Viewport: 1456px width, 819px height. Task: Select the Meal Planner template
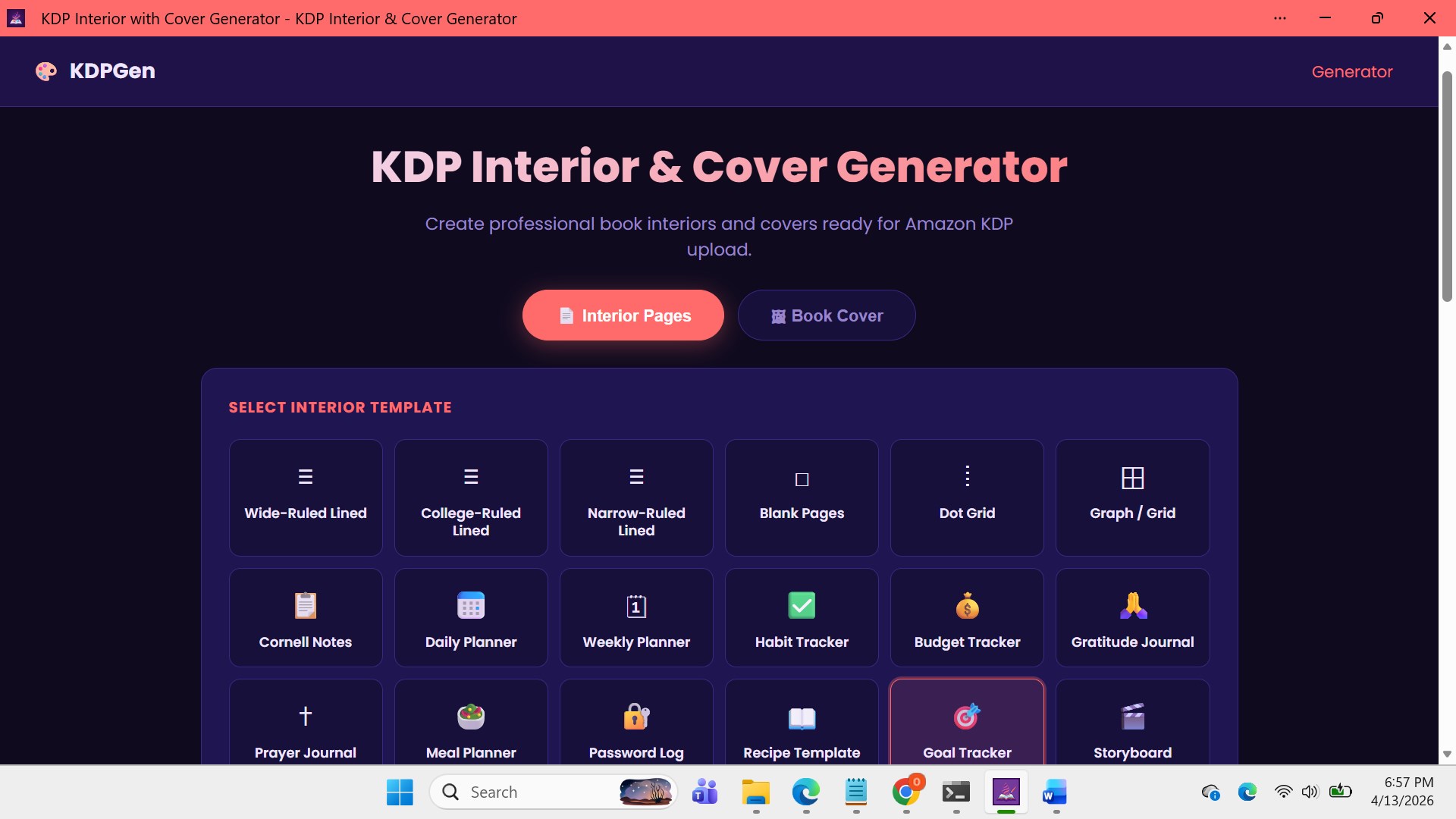(471, 722)
